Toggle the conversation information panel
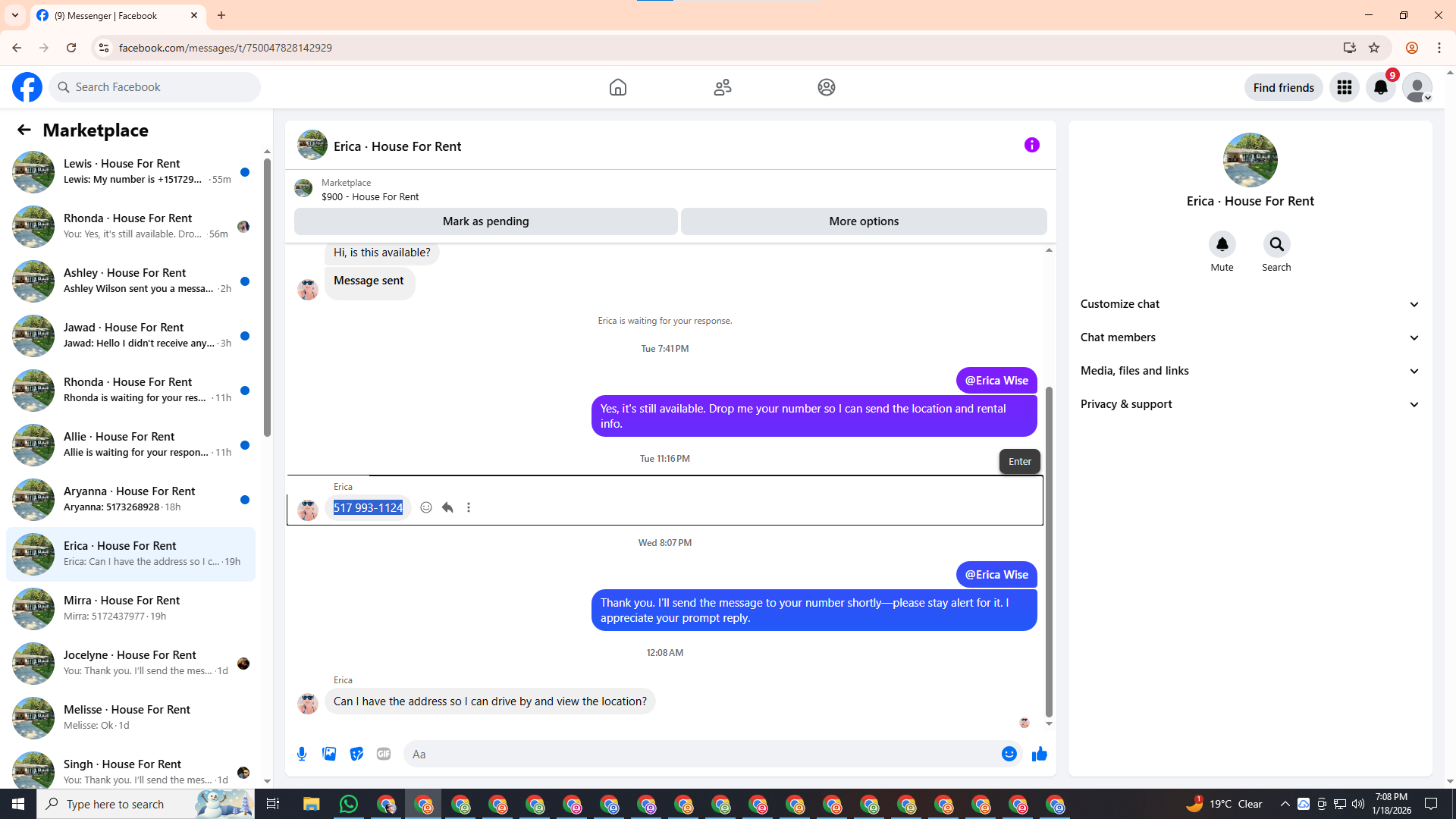 point(1031,145)
